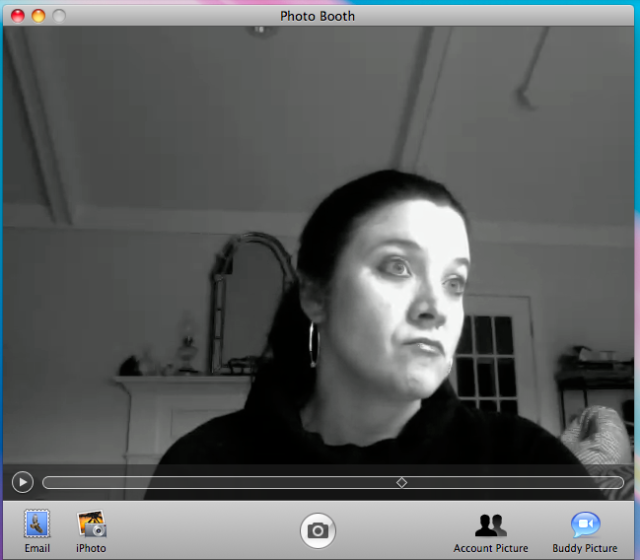
Task: Minimize Photo Booth with the yellow button
Action: coord(38,15)
